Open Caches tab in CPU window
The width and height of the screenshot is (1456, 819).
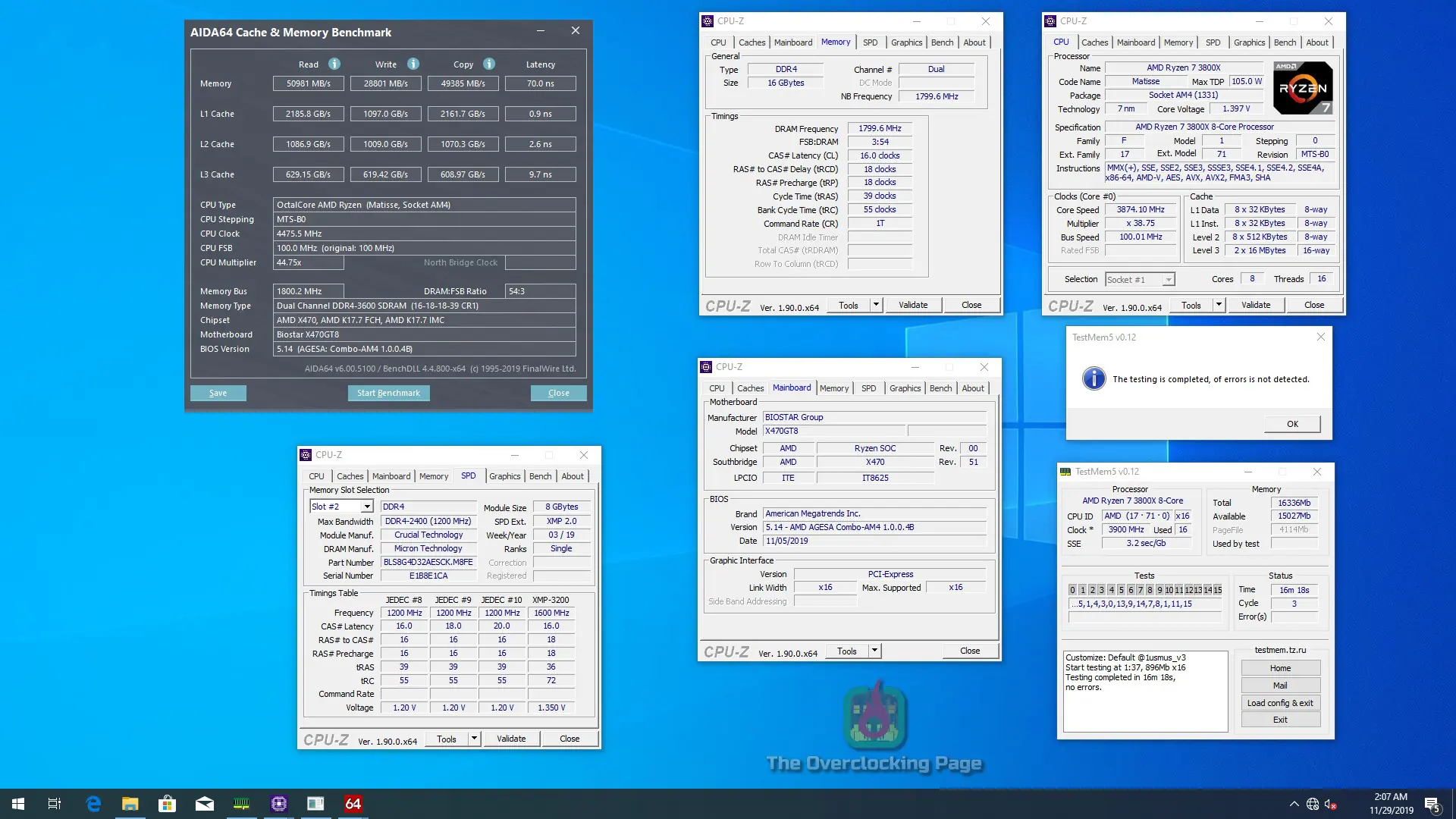pos(1094,42)
